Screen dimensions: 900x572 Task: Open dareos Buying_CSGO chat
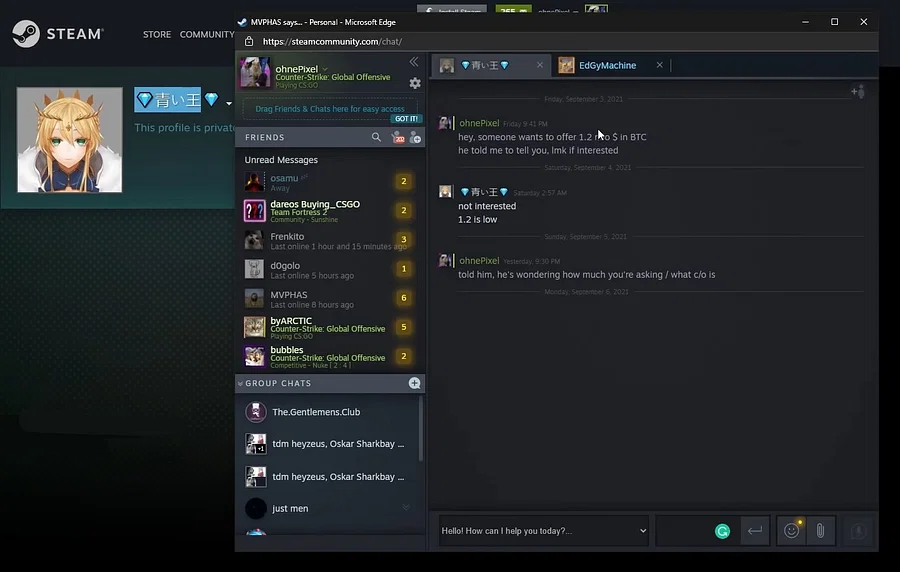[330, 211]
